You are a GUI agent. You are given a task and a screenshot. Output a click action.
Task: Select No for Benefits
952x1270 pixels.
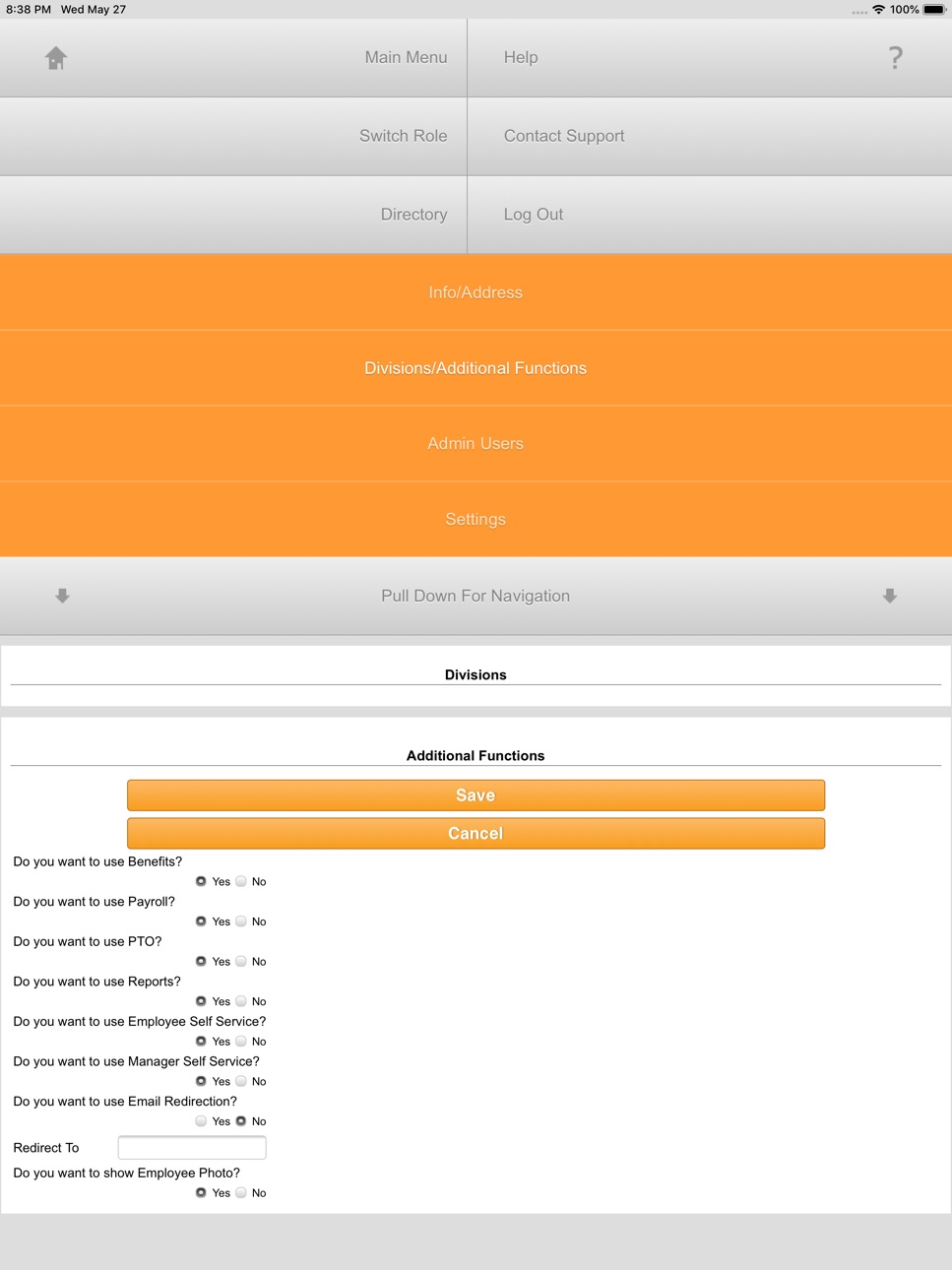pyautogui.click(x=241, y=881)
